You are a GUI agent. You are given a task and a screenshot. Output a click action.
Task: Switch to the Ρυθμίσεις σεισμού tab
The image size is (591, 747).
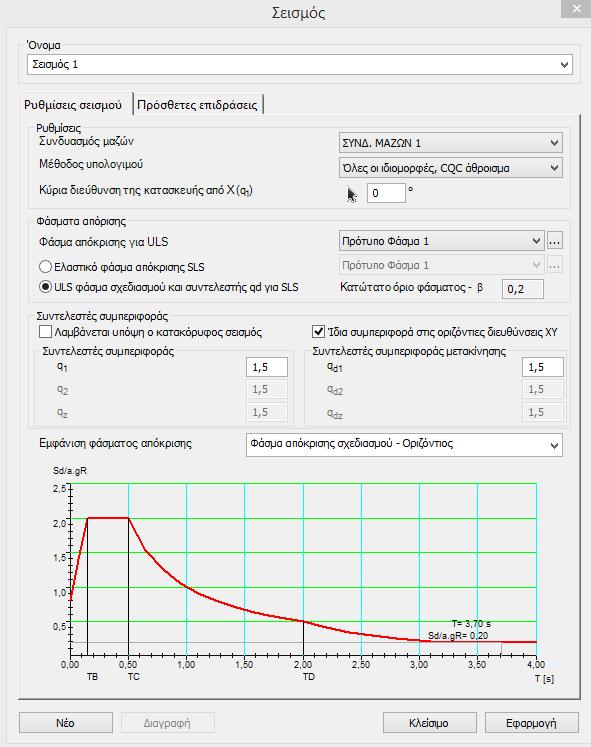point(73,105)
